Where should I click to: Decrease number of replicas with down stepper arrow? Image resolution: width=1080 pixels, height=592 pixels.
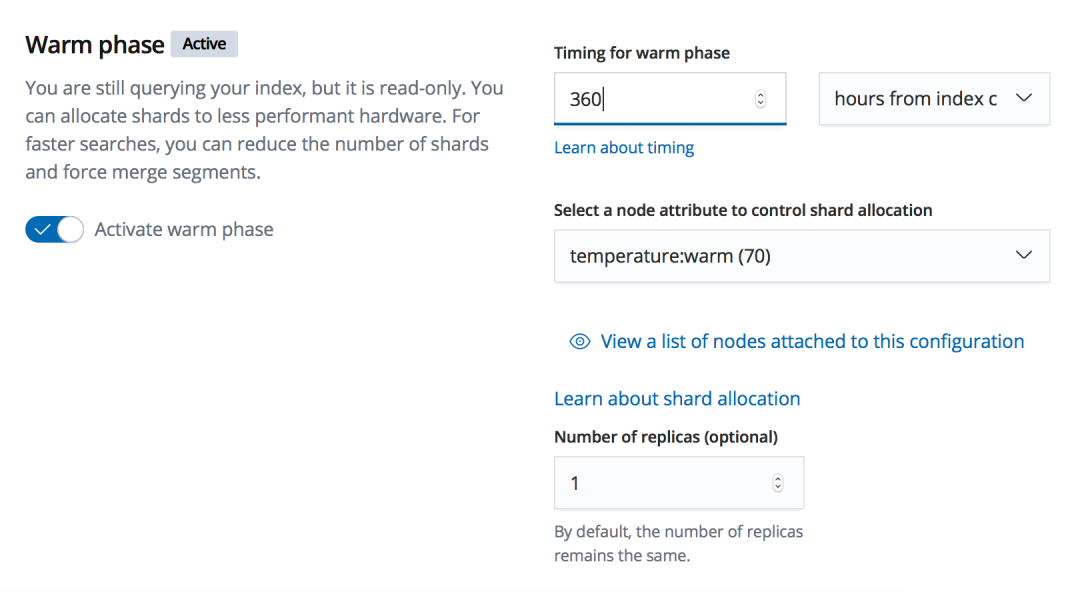click(778, 488)
